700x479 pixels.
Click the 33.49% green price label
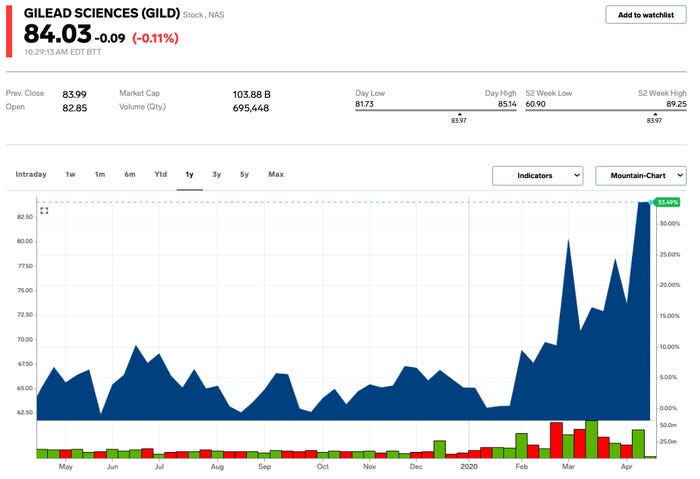pos(667,202)
